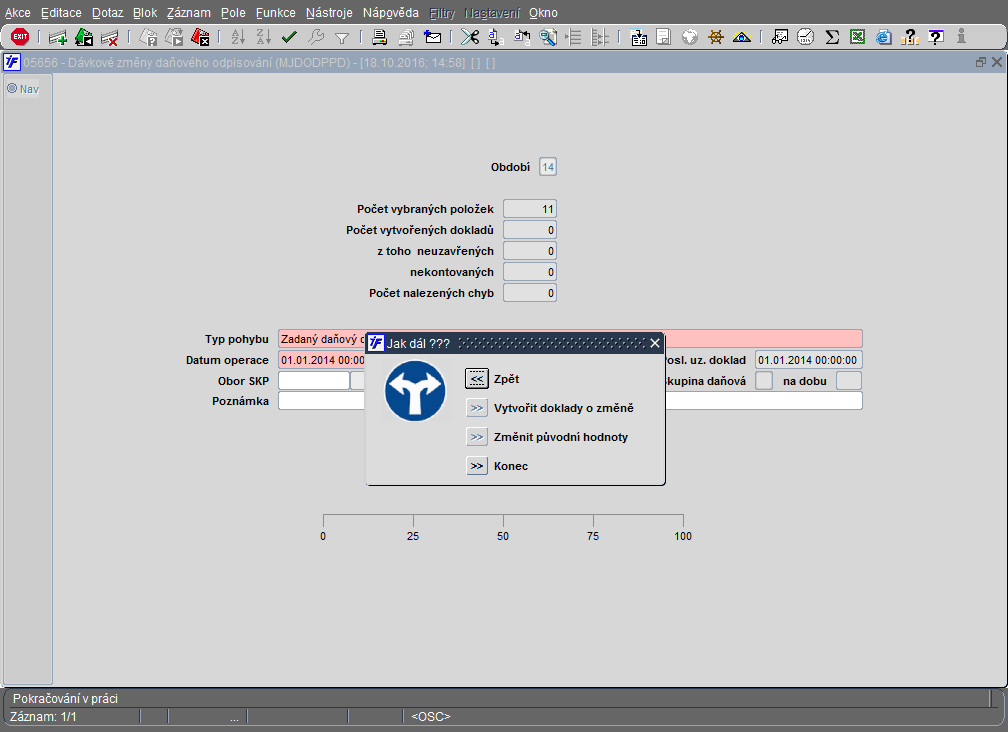Image resolution: width=1008 pixels, height=732 pixels.
Task: Click the insert new record icon
Action: coord(58,37)
